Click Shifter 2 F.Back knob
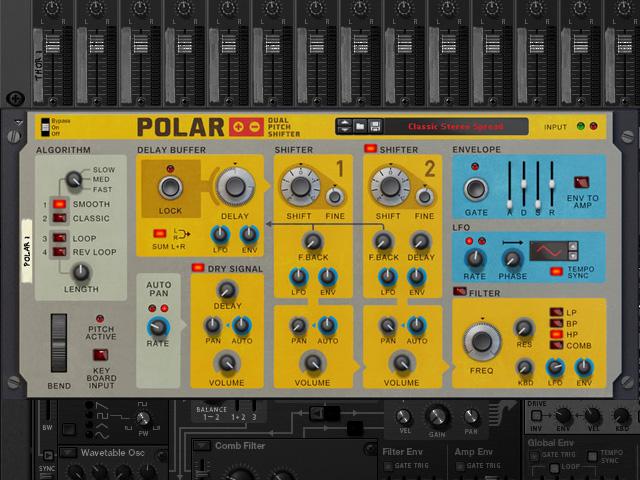640x480 pixels. [382, 242]
